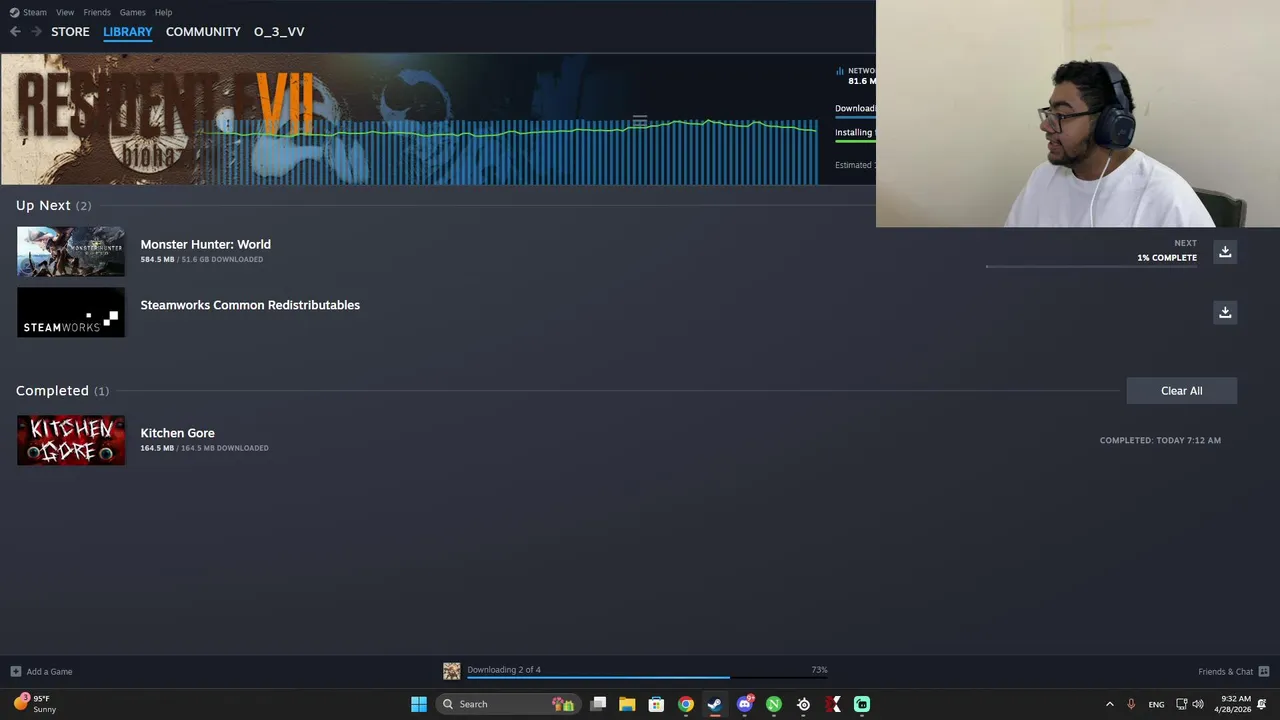
Task: Click the 73% download percentage
Action: pos(819,670)
